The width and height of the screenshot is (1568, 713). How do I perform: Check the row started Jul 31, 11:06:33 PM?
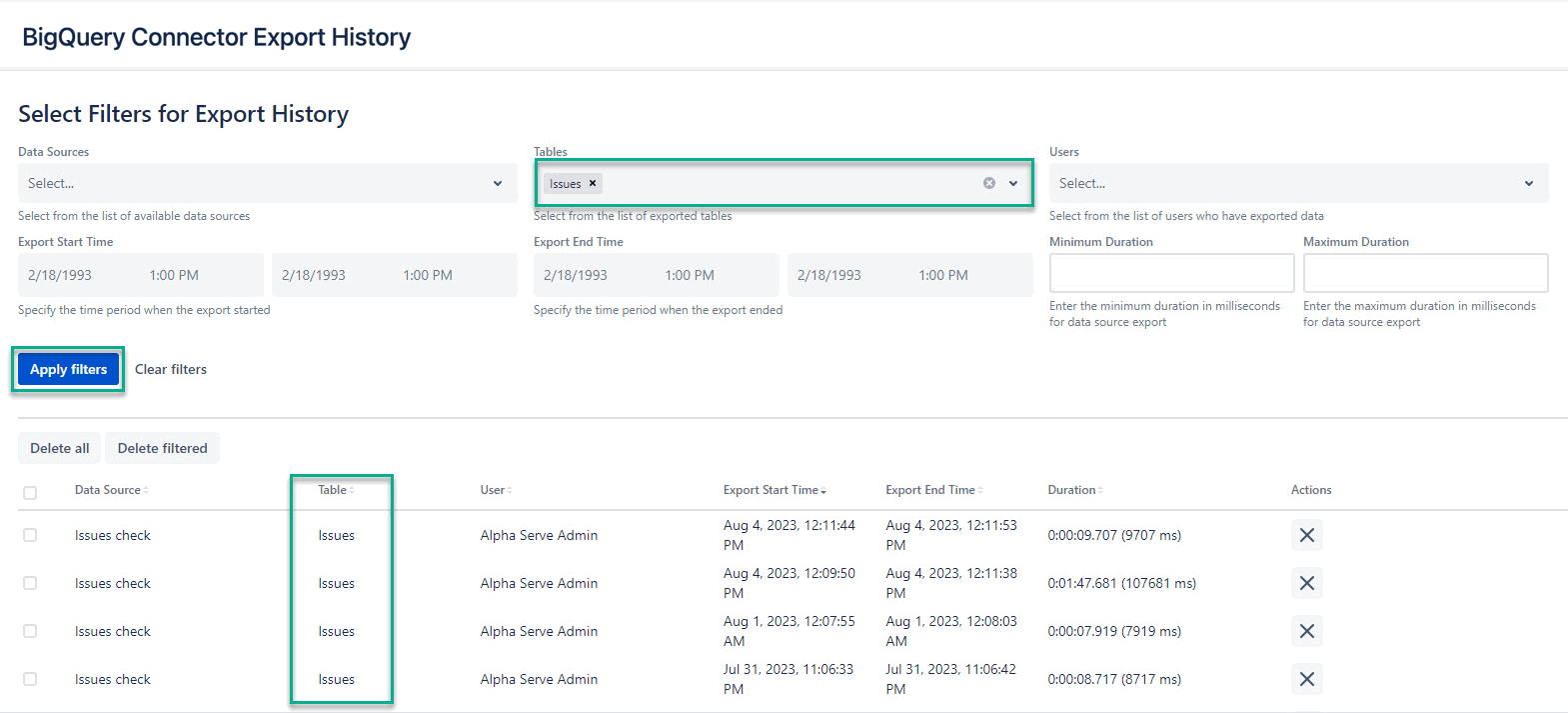click(x=30, y=679)
